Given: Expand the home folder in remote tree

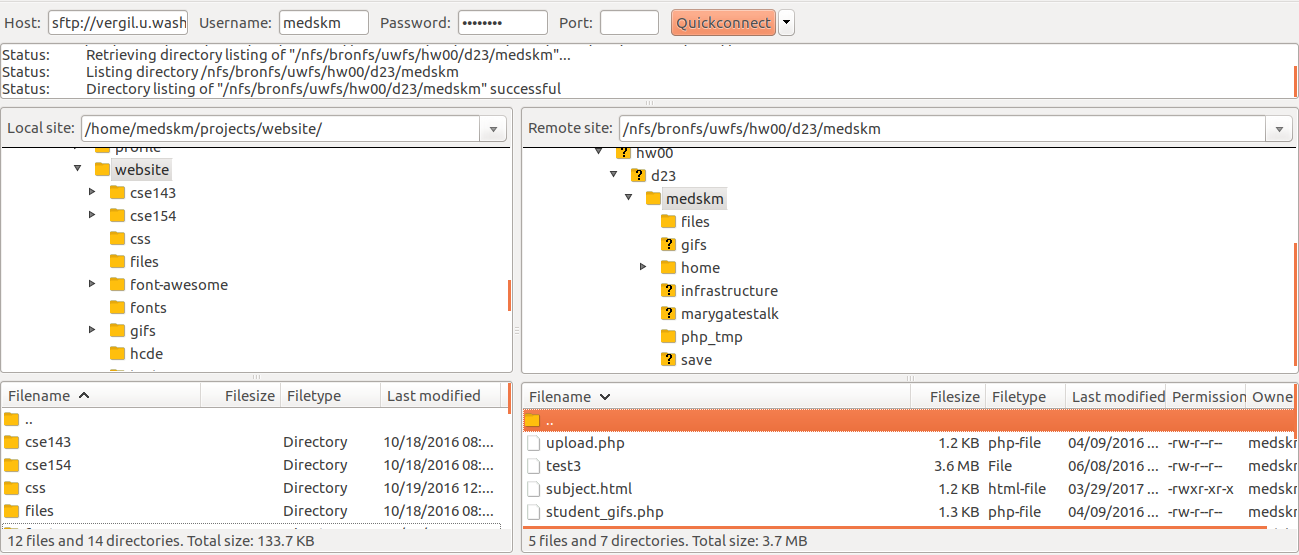Looking at the screenshot, I should tap(644, 267).
